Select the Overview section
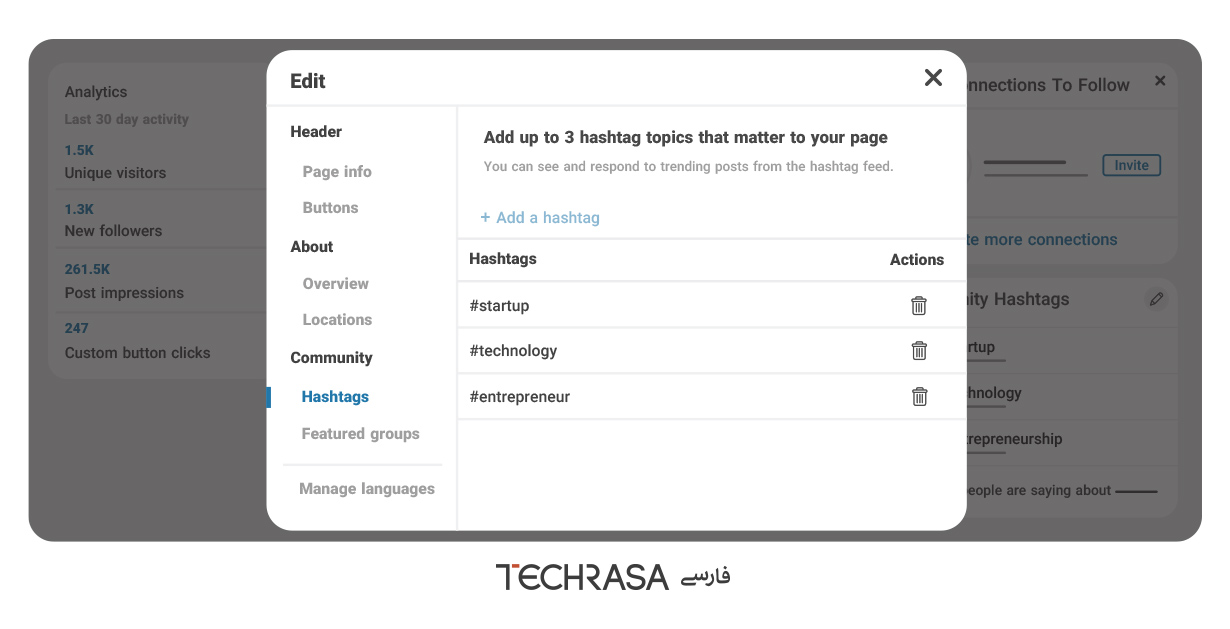Image resolution: width=1230 pixels, height=629 pixels. 336,284
